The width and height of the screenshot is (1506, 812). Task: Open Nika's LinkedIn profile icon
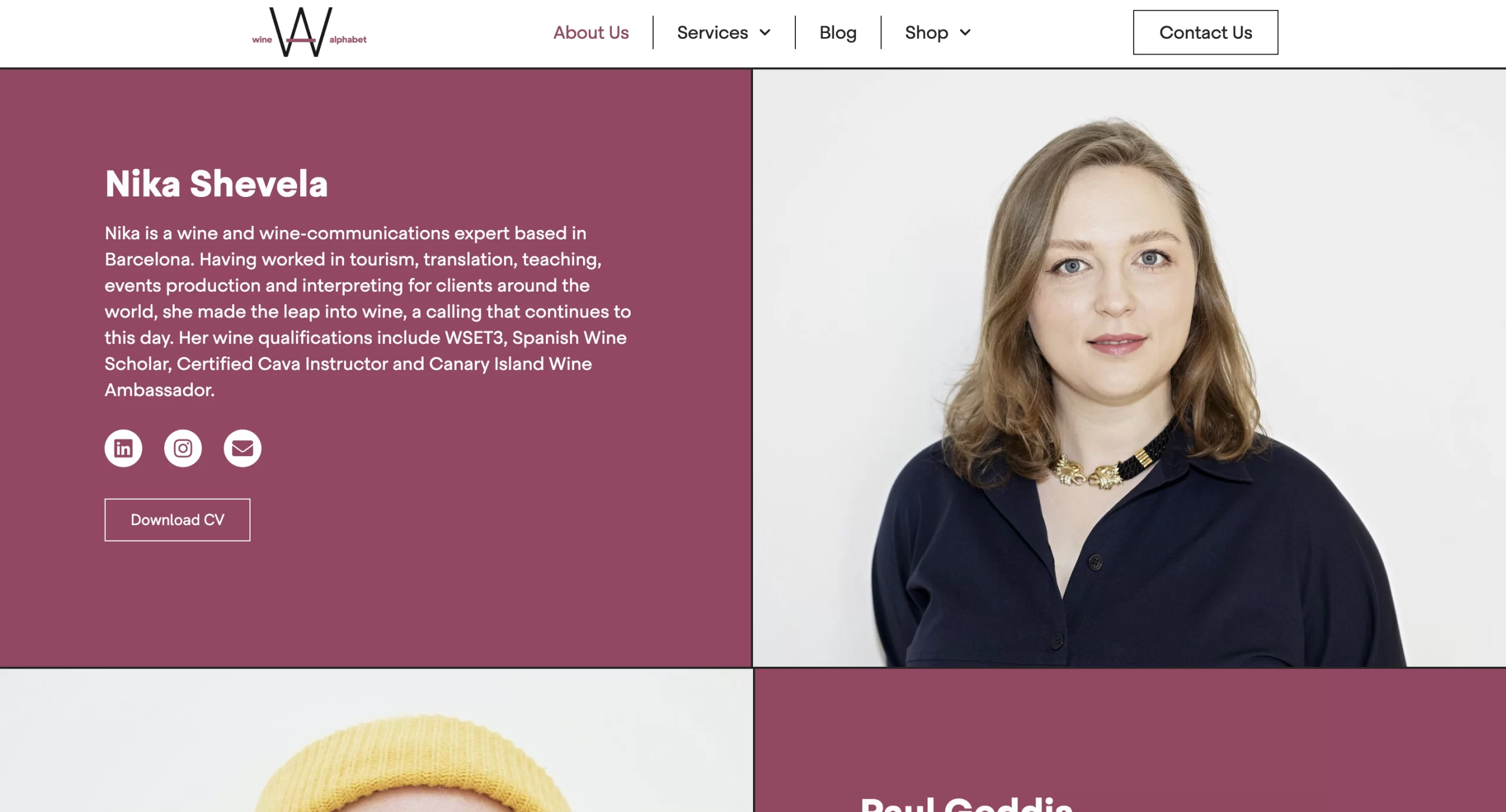pos(123,448)
